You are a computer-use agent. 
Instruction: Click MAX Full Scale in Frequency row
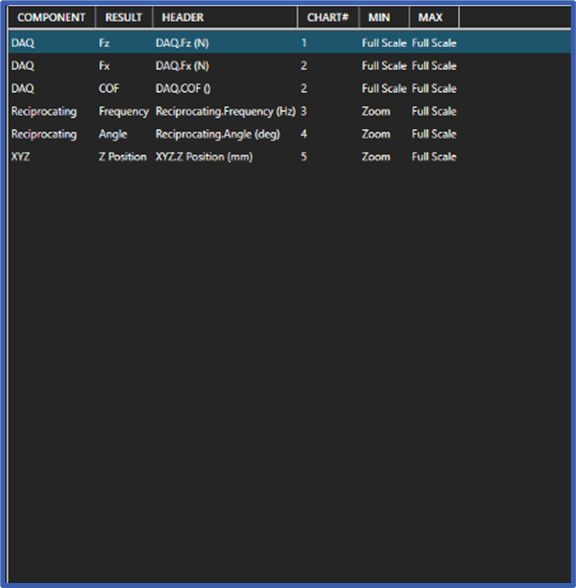point(434,112)
